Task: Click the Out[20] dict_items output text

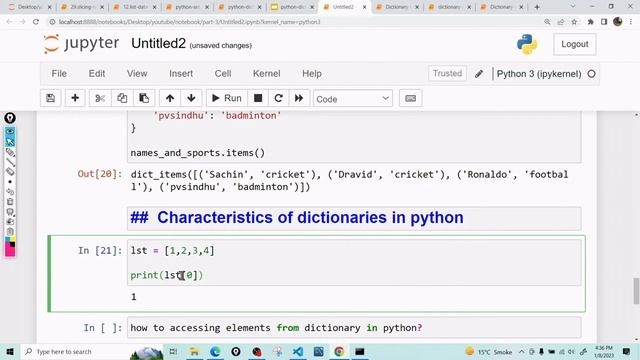Action: tap(349, 180)
